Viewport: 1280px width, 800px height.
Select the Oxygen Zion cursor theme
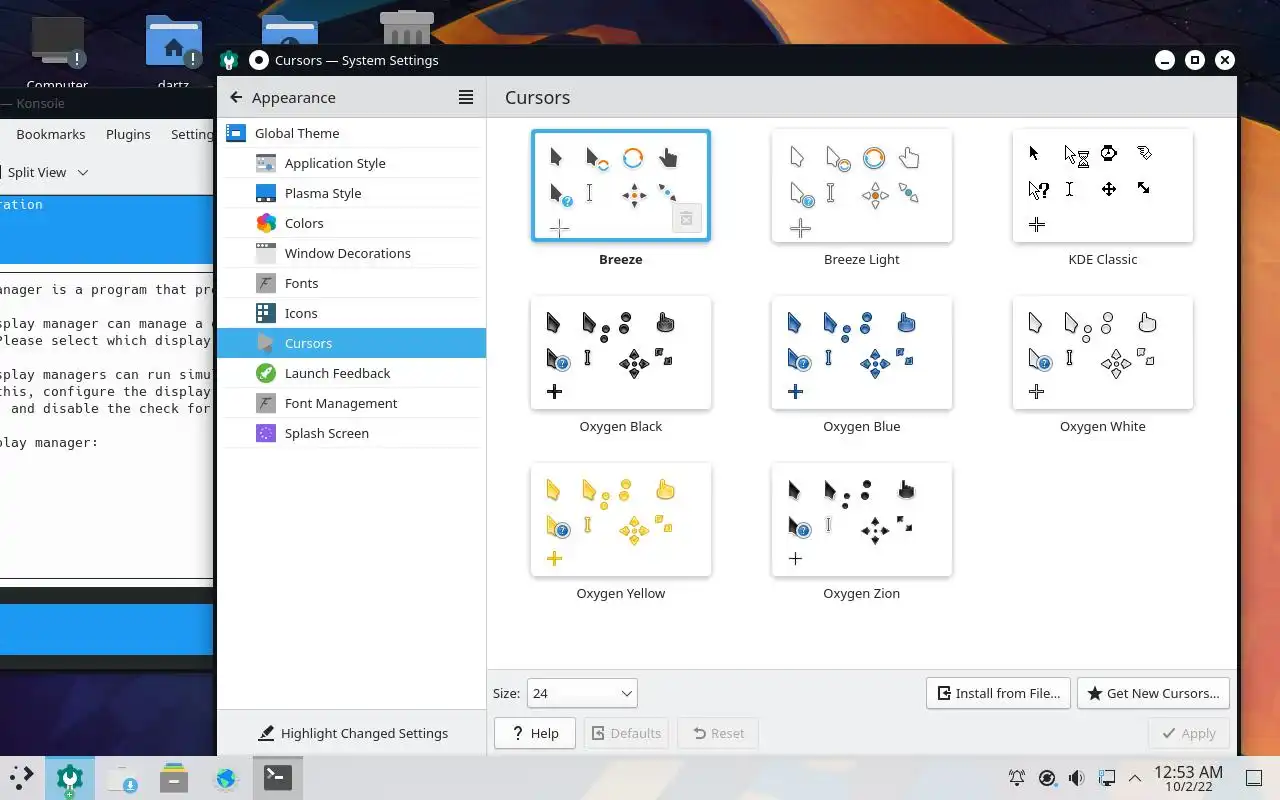point(862,520)
